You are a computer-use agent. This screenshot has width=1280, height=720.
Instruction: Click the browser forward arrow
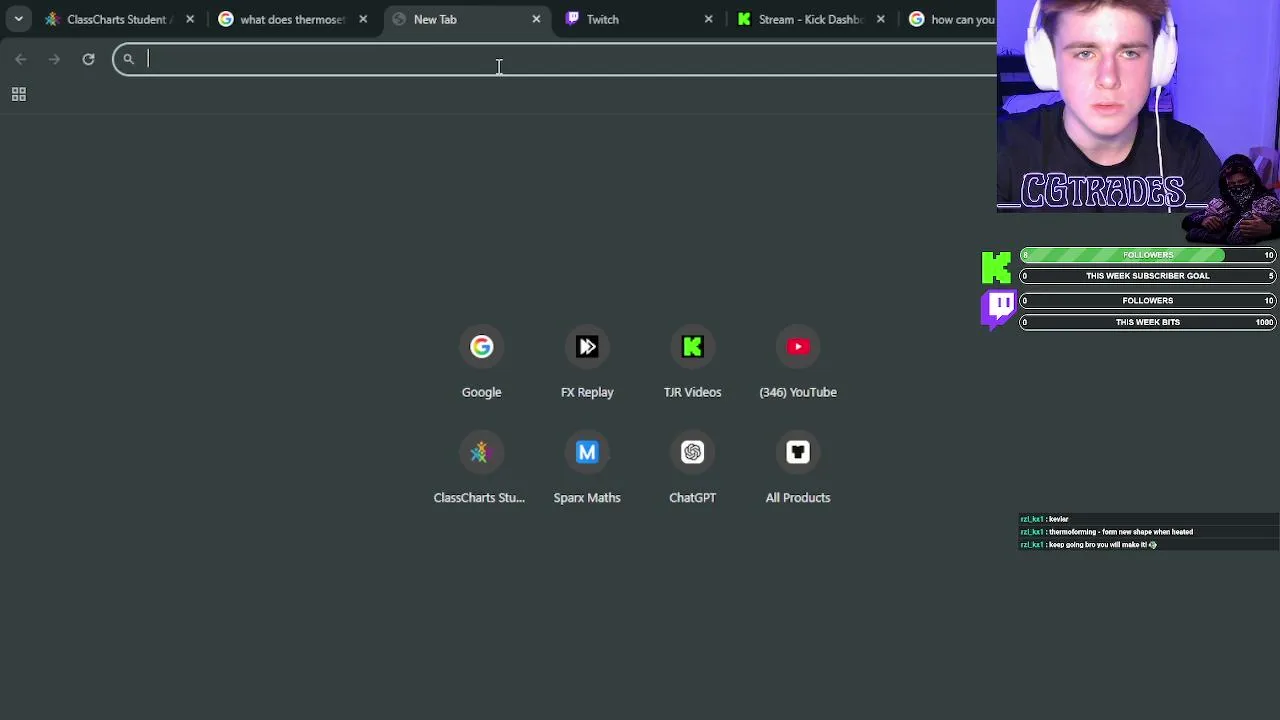(x=54, y=59)
